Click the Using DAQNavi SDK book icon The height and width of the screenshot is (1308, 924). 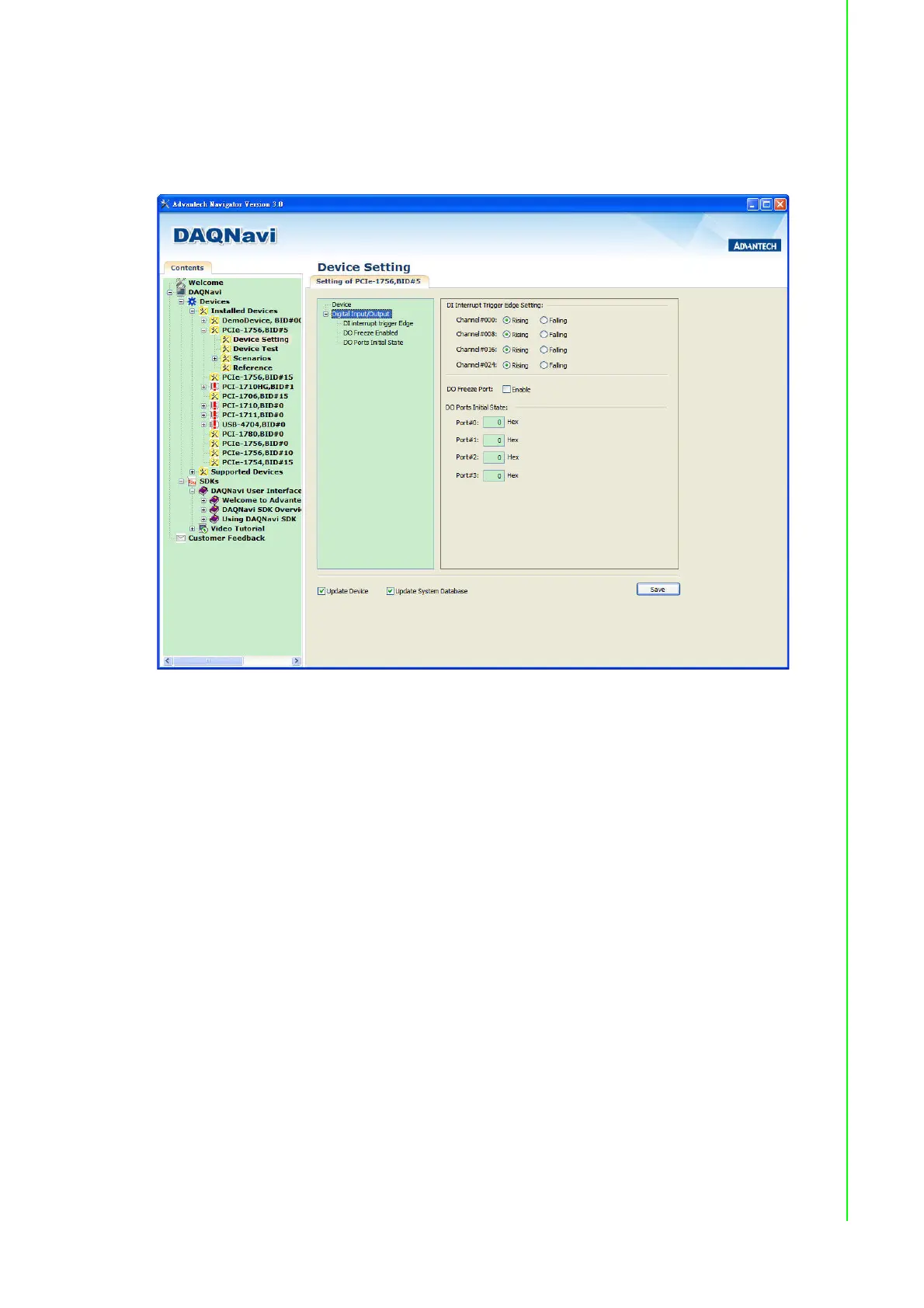(x=214, y=519)
